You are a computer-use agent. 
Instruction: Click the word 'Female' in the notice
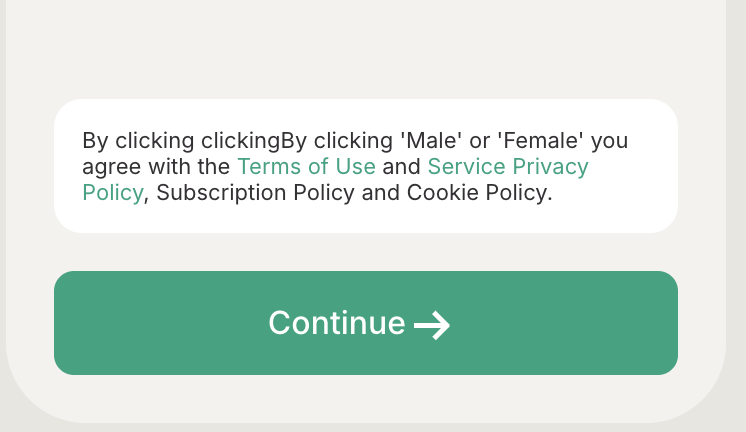point(550,140)
